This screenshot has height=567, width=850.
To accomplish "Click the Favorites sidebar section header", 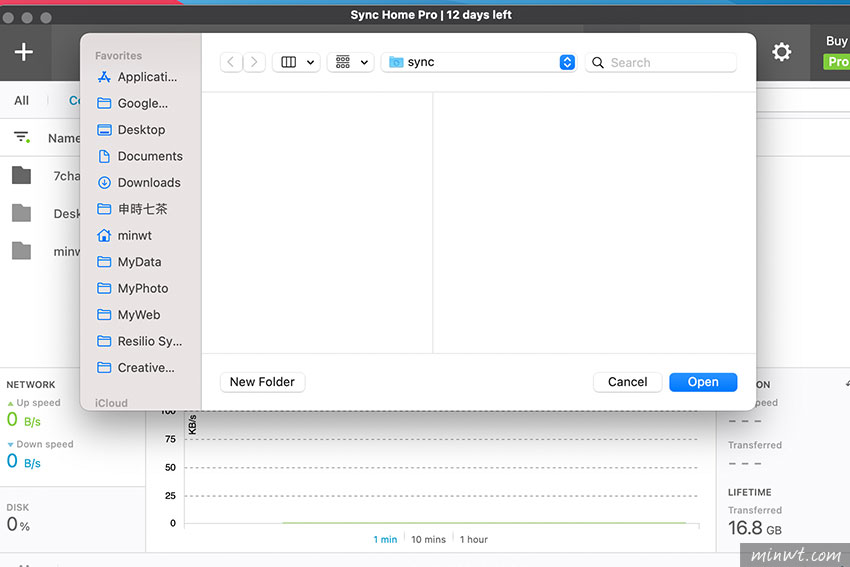I will [x=118, y=56].
